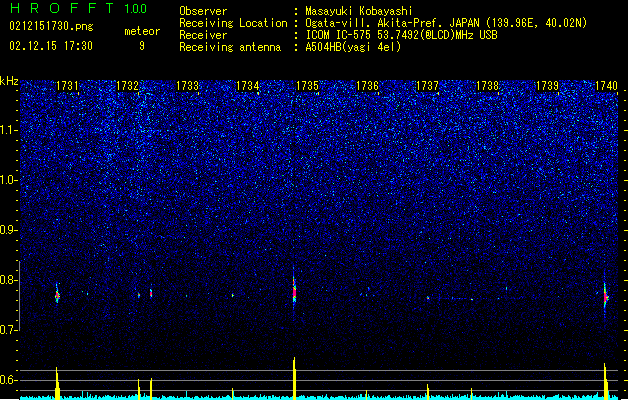This screenshot has height=400, width=629.
Task: Click the 1733 time marker
Action: click(x=187, y=86)
